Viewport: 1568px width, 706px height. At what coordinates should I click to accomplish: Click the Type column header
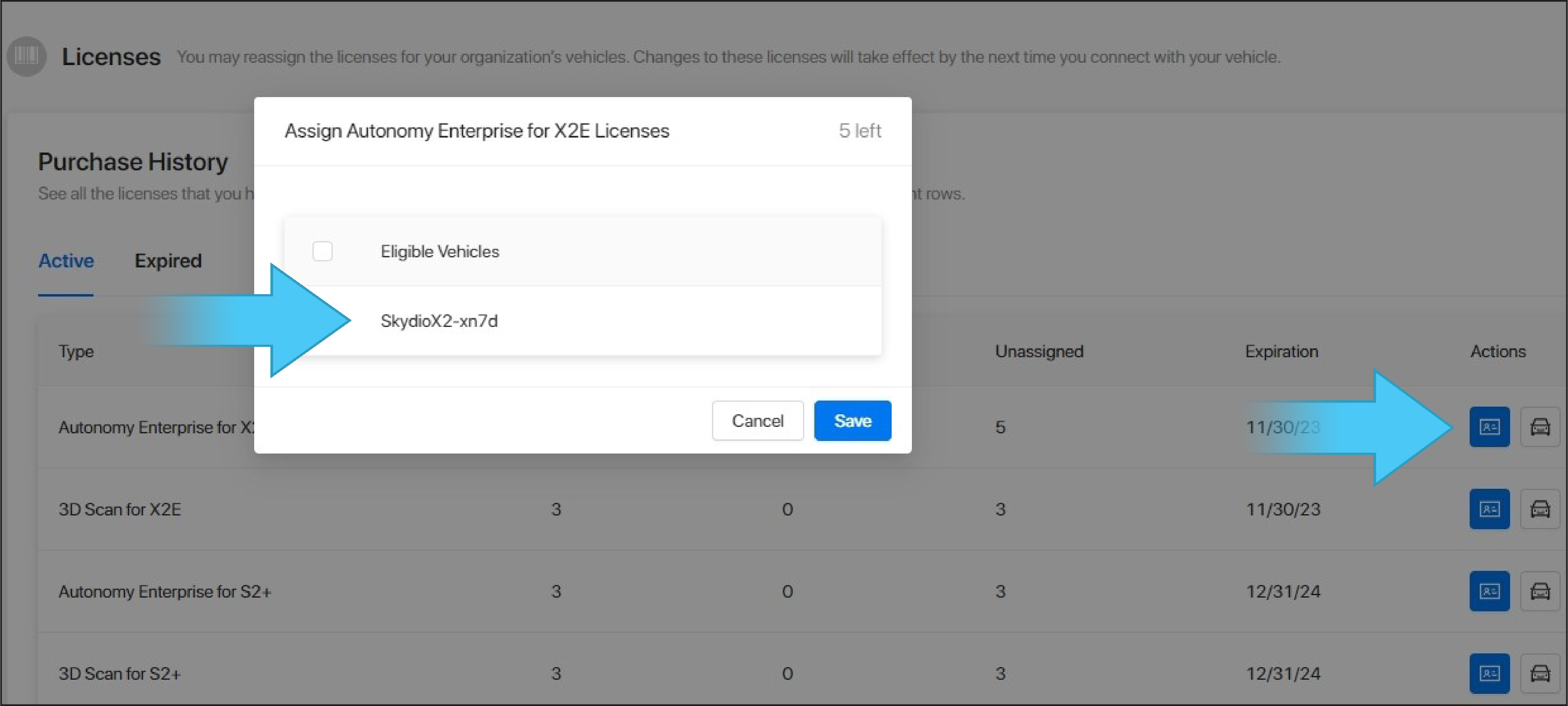tap(76, 351)
